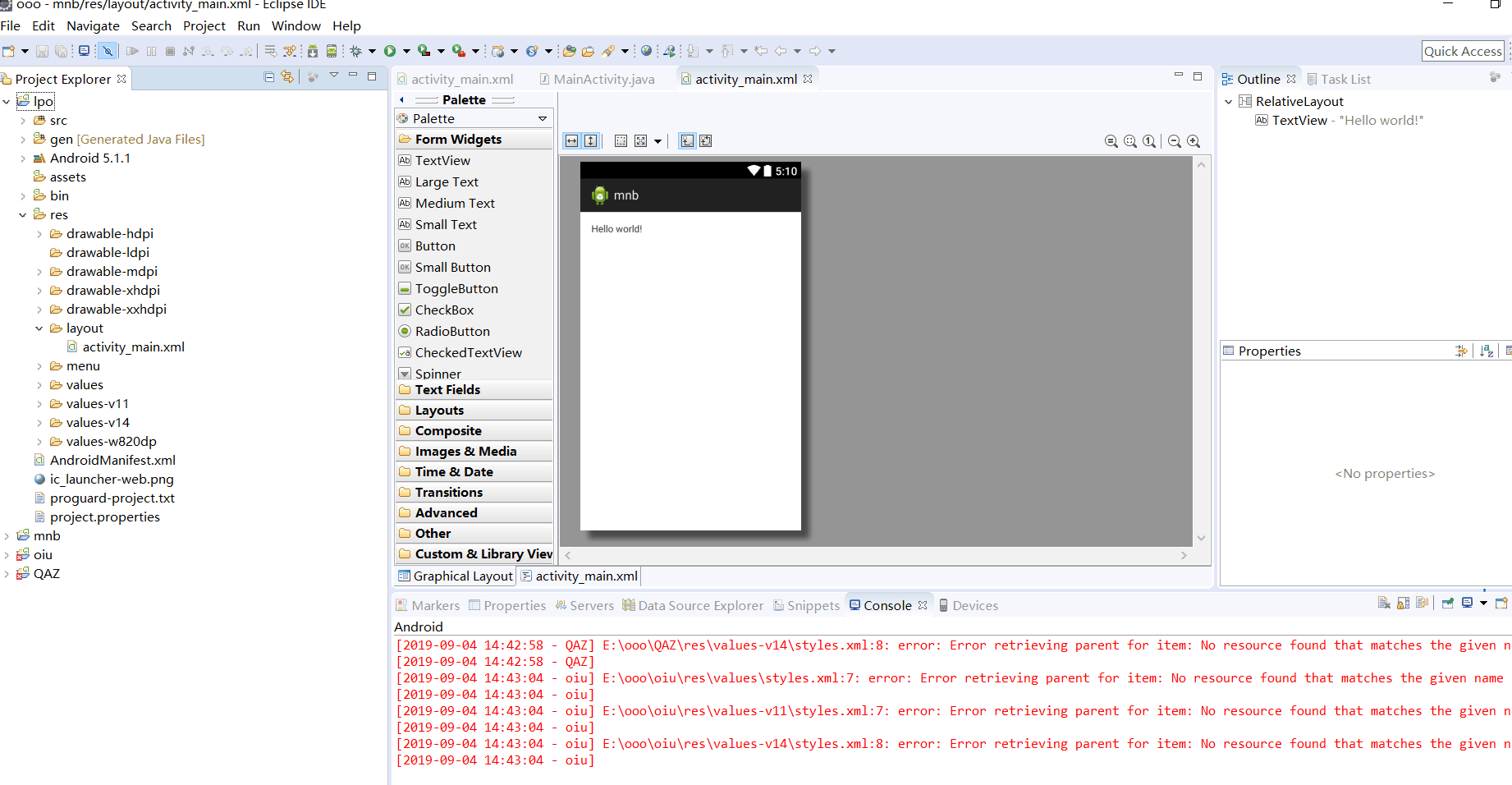Open the Palette dropdown arrow

[x=543, y=119]
